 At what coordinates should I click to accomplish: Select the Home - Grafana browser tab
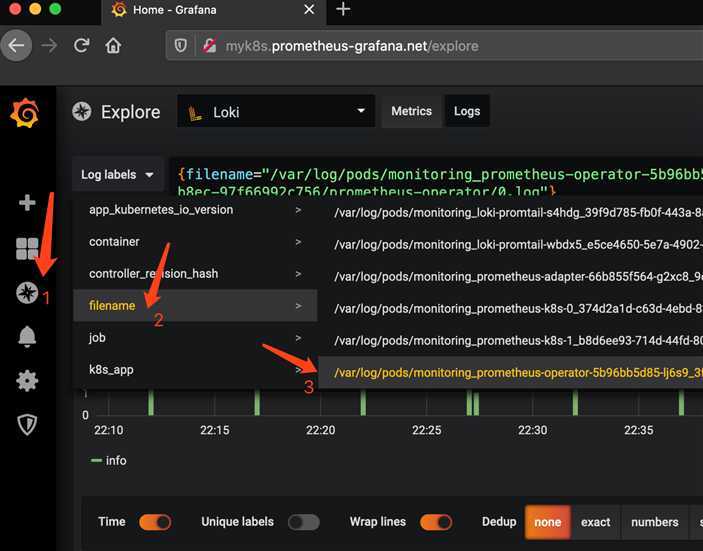(x=213, y=10)
